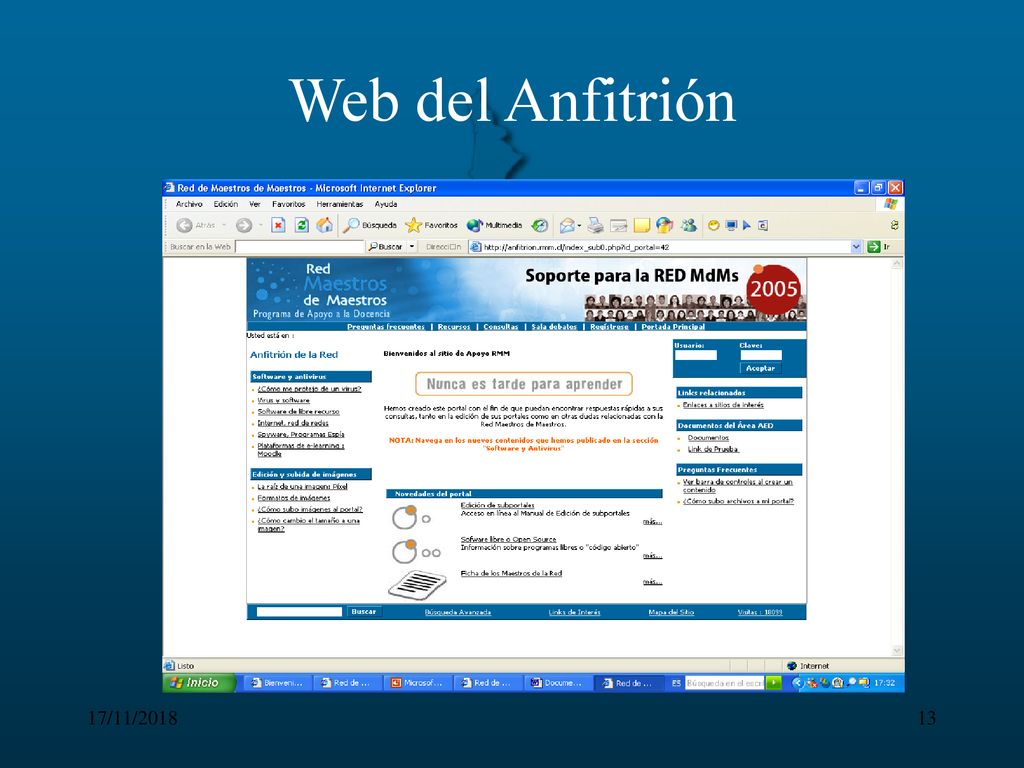Open Formatos de imágenes link
This screenshot has height=768, width=1024.
click(293, 498)
